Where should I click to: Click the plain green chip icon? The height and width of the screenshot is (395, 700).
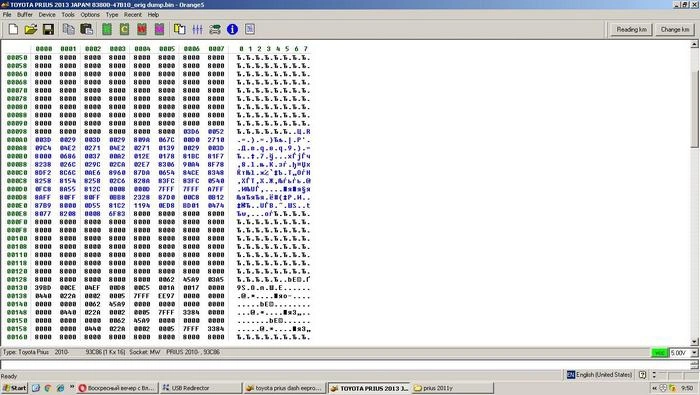(107, 29)
